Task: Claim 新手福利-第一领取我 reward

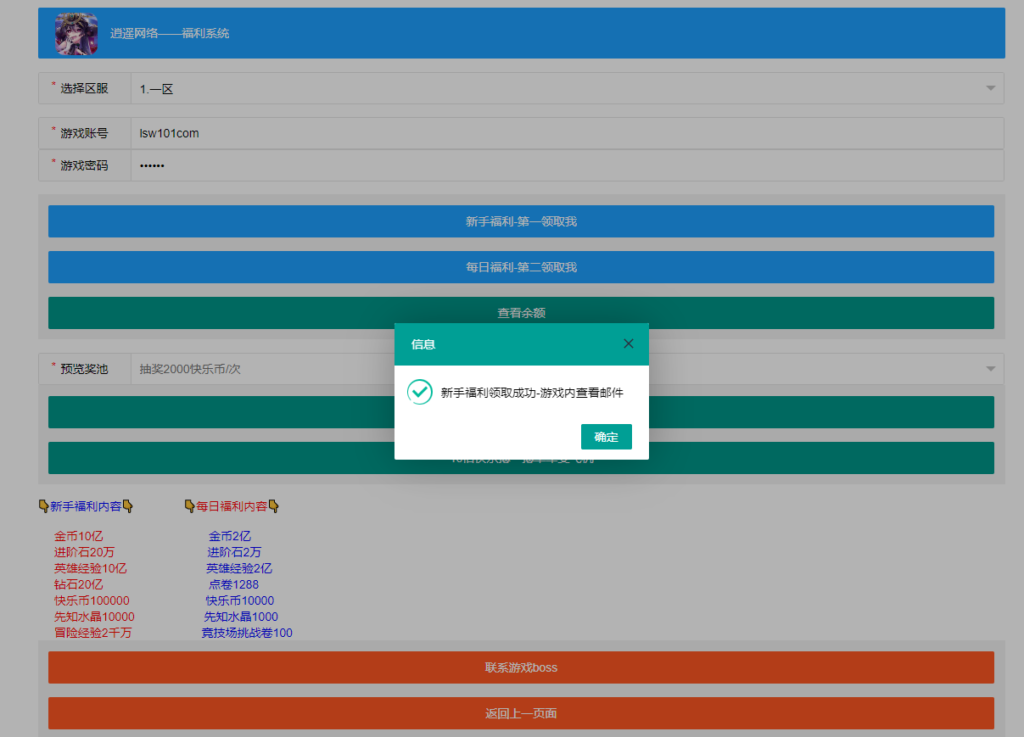Action: 521,222
